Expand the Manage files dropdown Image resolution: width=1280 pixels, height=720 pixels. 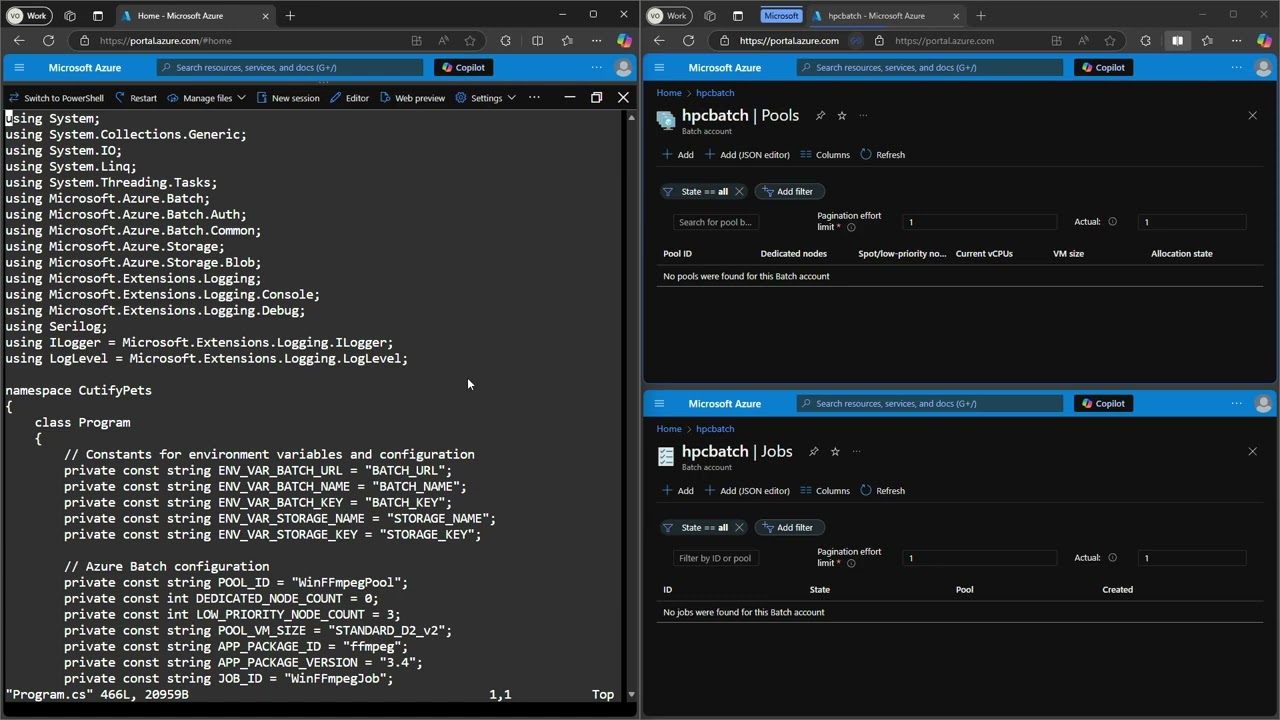coord(206,98)
